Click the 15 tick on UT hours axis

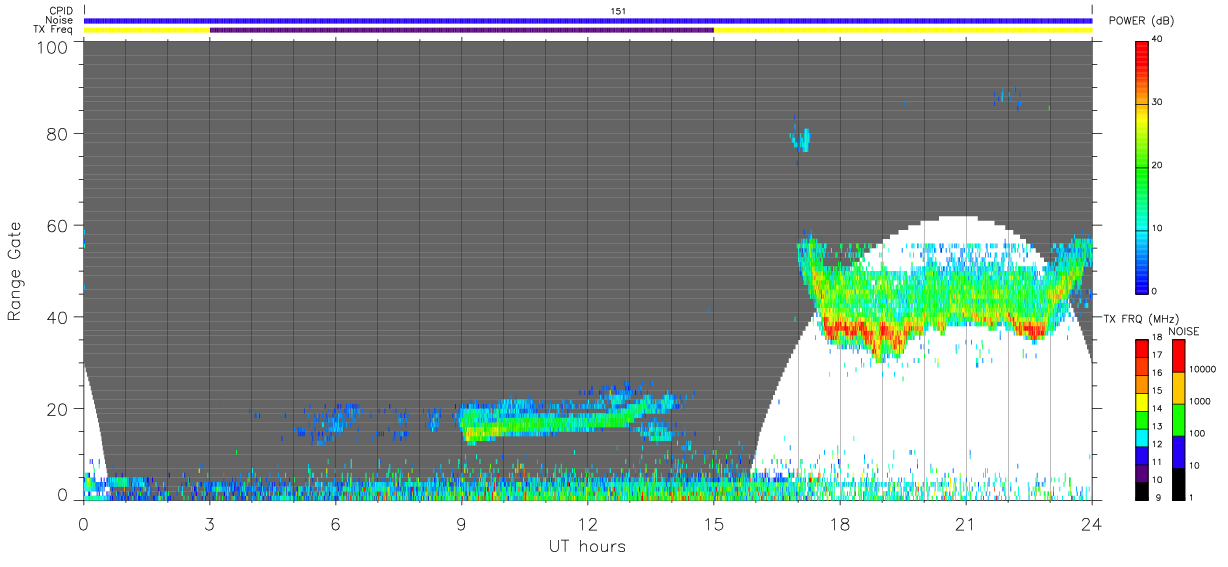(714, 524)
